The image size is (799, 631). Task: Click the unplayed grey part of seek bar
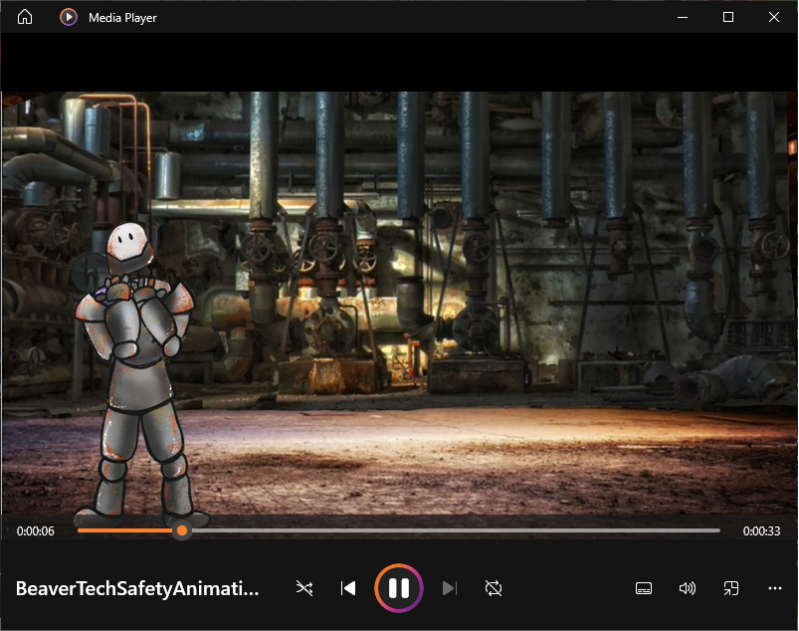pyautogui.click(x=450, y=531)
